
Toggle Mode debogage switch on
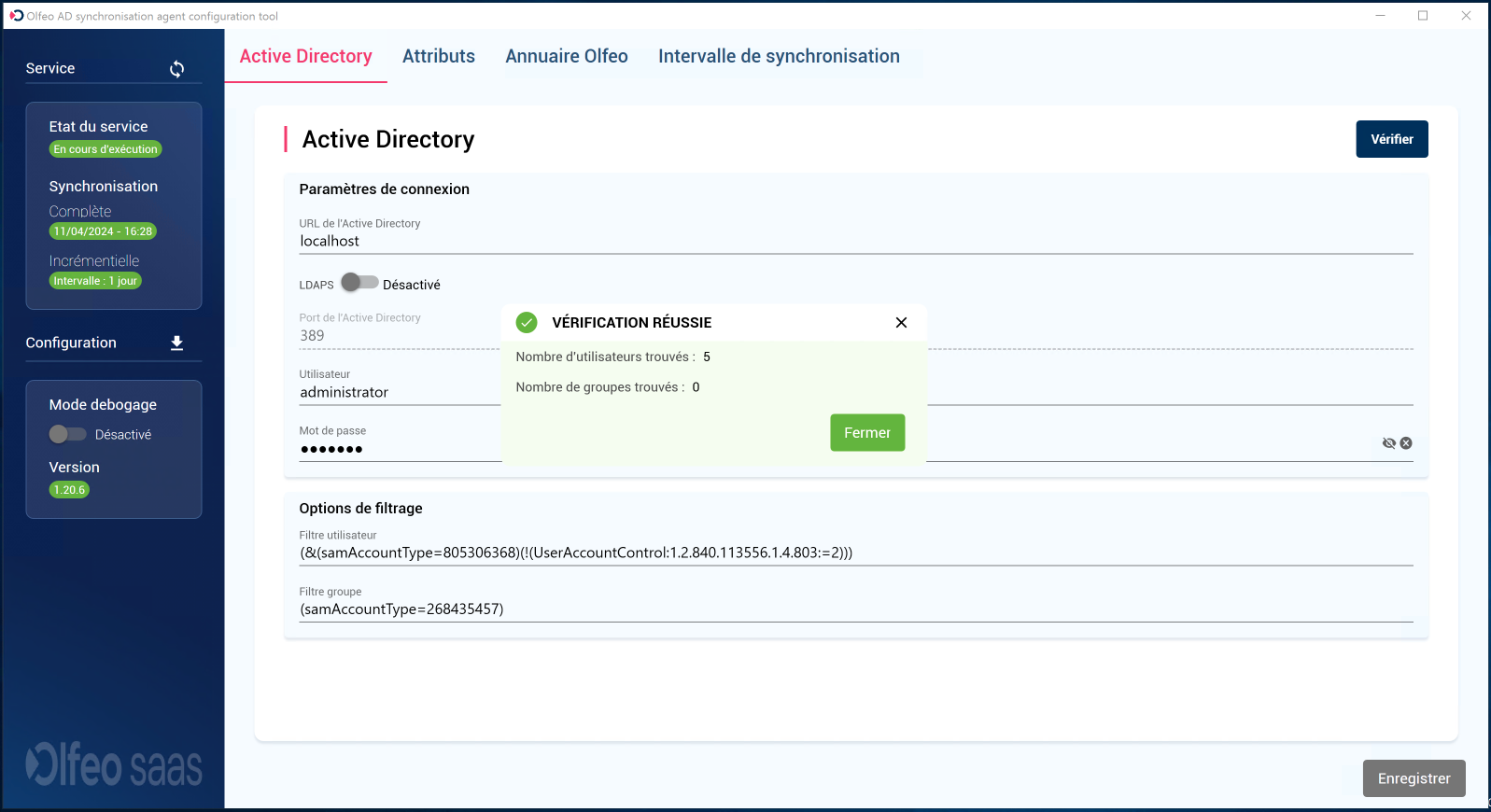pyautogui.click(x=67, y=434)
